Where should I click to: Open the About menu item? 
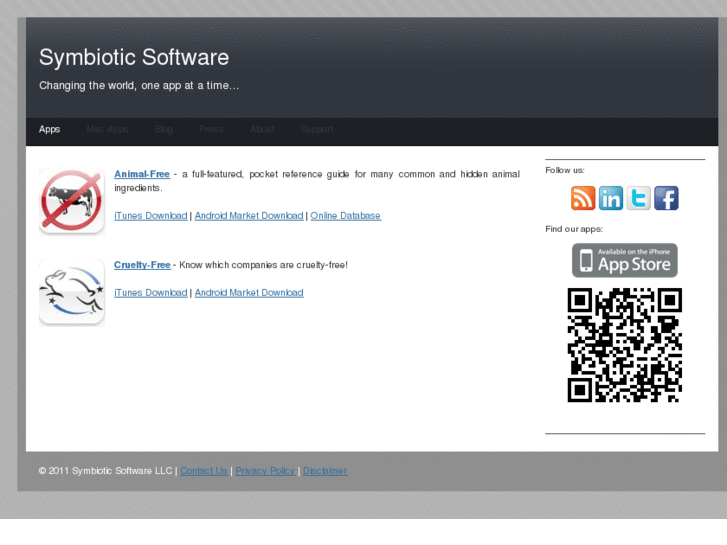(x=262, y=129)
